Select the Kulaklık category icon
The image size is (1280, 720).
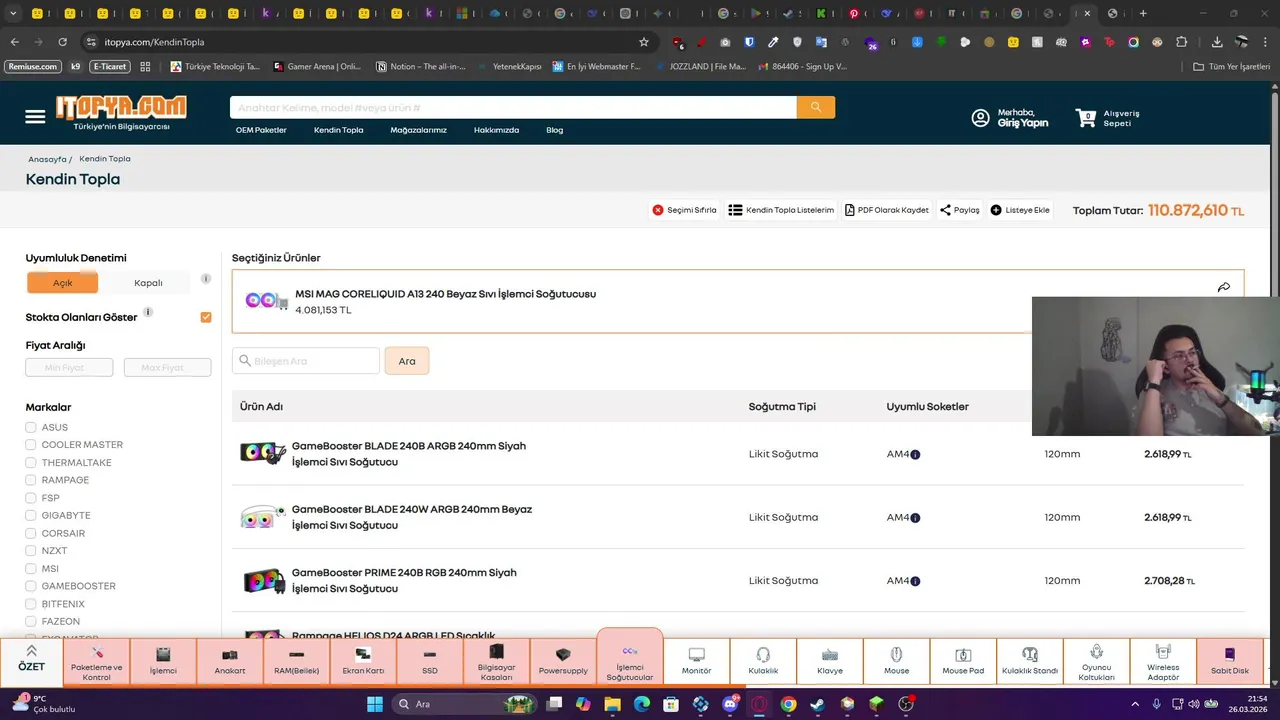point(763,661)
